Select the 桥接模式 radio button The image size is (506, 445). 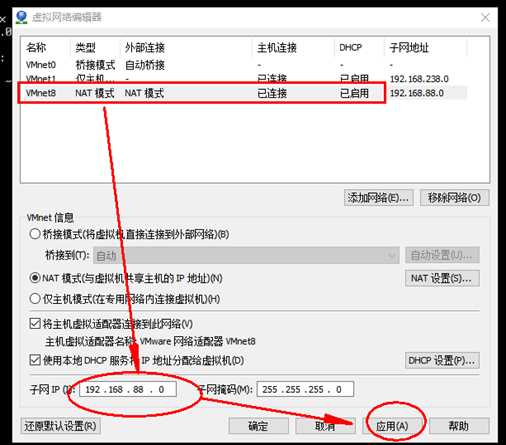click(35, 234)
